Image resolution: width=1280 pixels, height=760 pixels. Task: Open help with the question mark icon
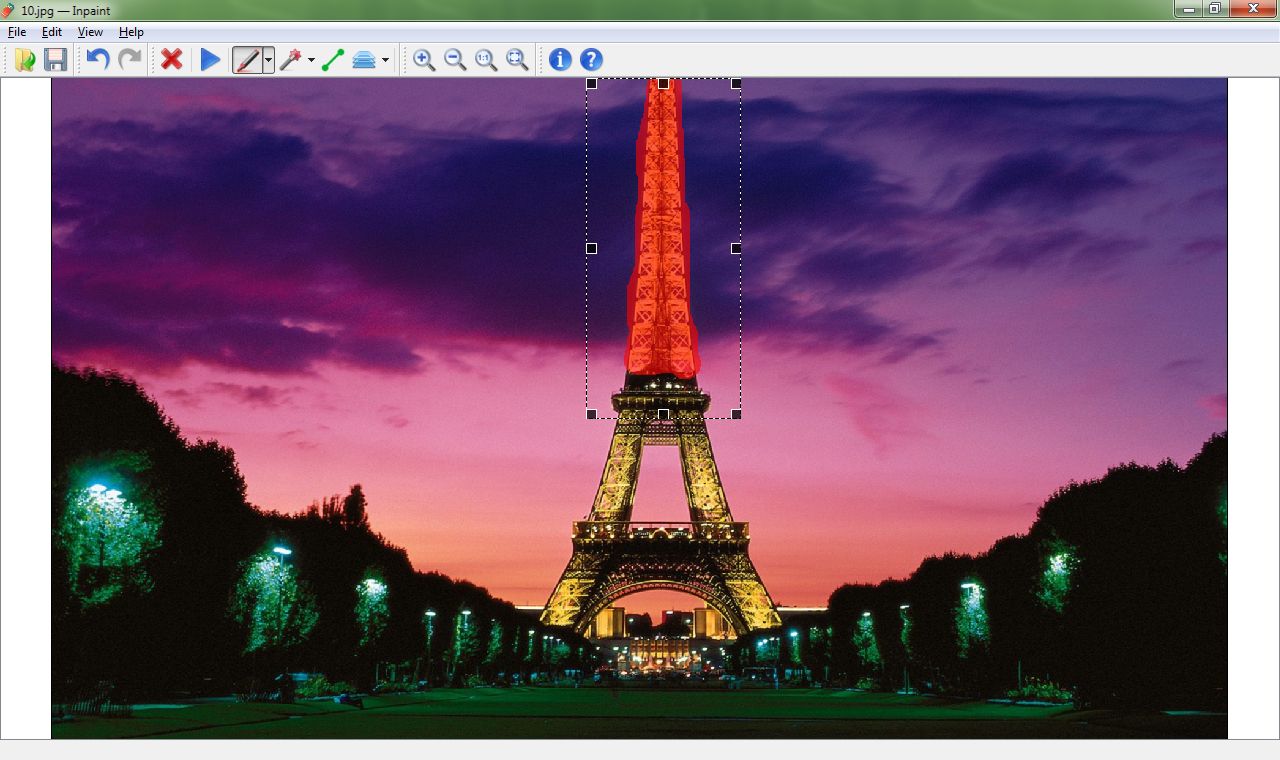click(x=591, y=60)
